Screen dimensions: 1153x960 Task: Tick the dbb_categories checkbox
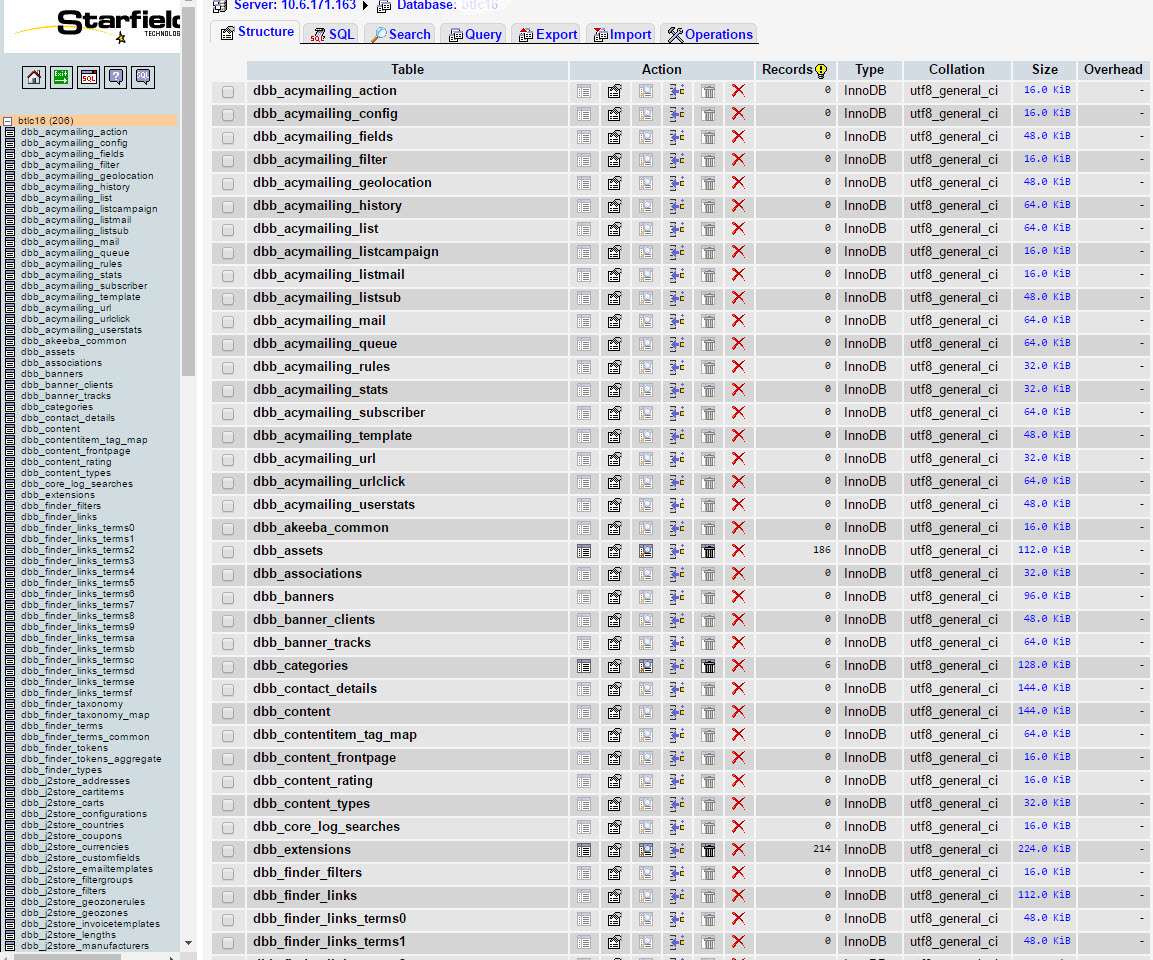[x=228, y=667]
